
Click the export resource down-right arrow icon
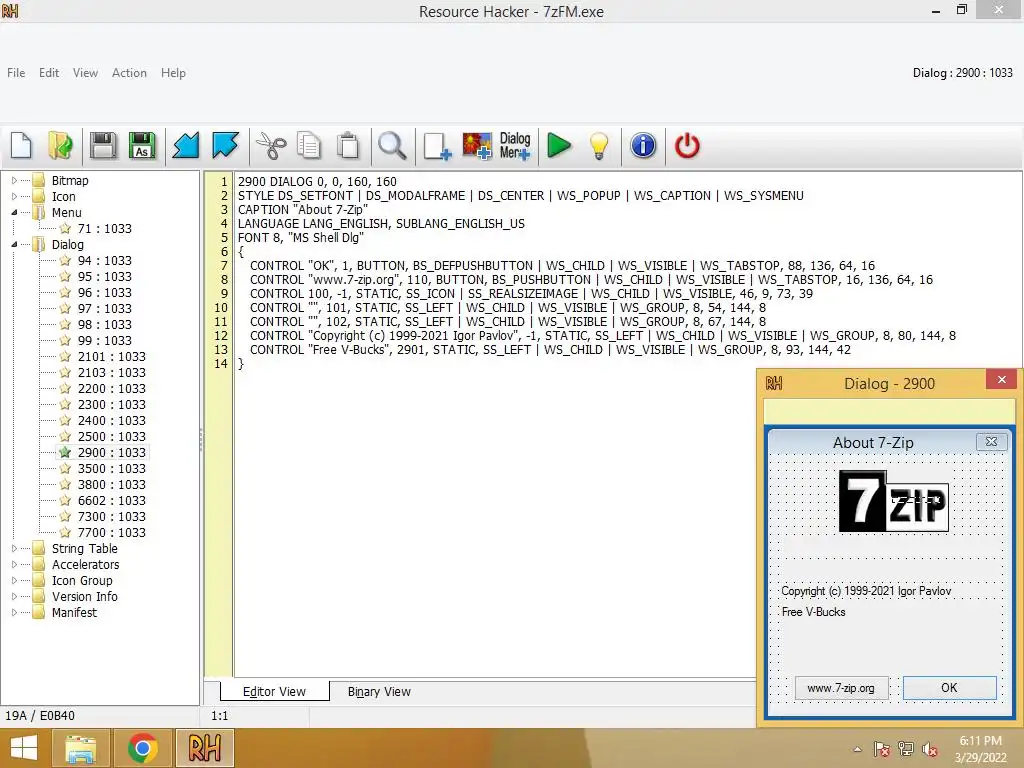coord(225,145)
